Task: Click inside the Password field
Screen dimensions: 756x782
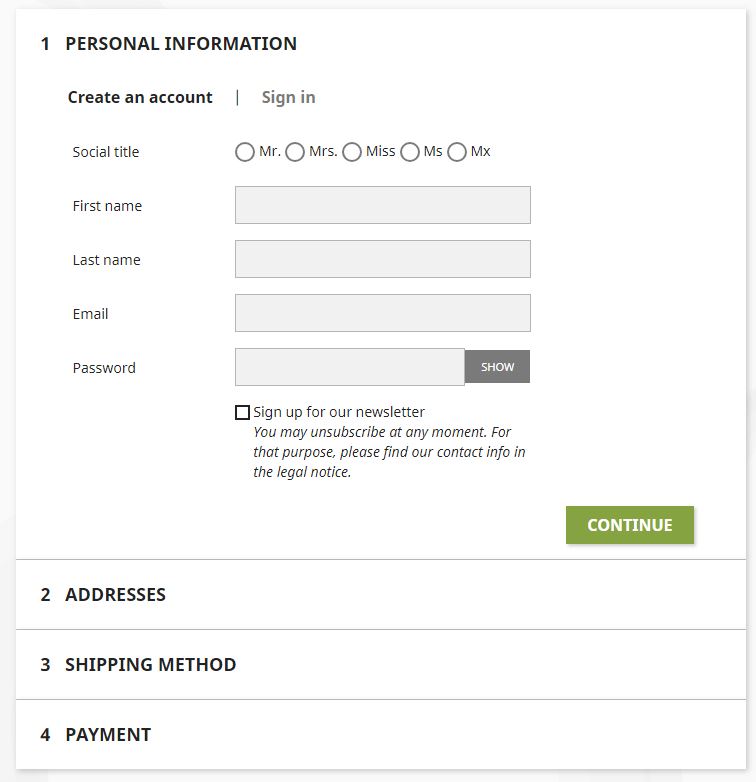Action: (349, 367)
